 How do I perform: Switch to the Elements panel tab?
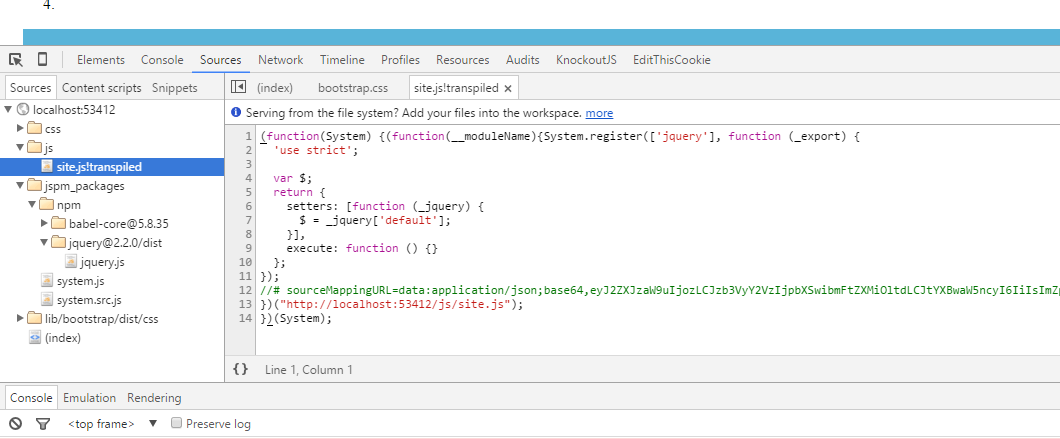click(x=101, y=60)
